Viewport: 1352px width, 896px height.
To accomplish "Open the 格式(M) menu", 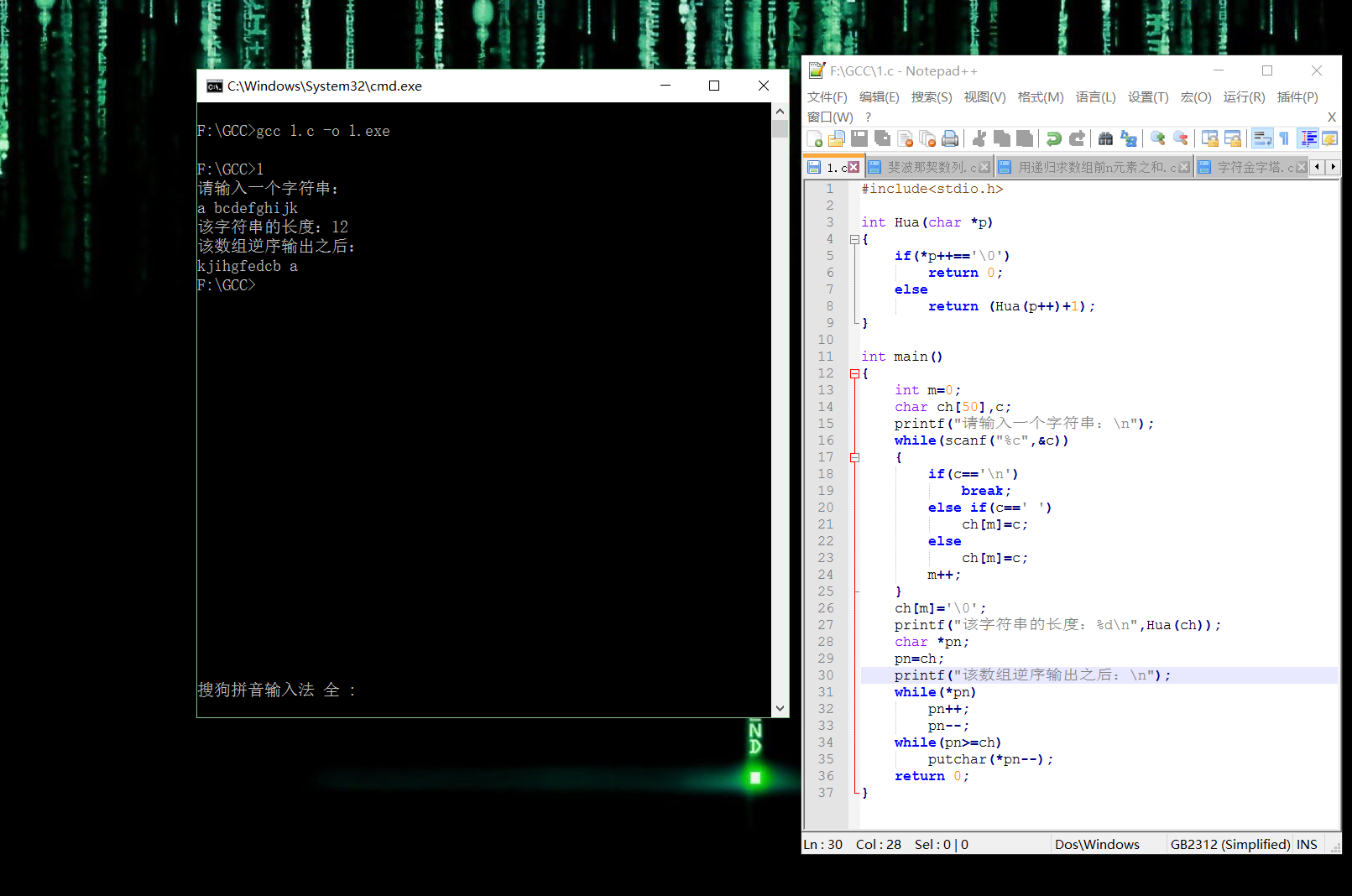I will (1041, 97).
